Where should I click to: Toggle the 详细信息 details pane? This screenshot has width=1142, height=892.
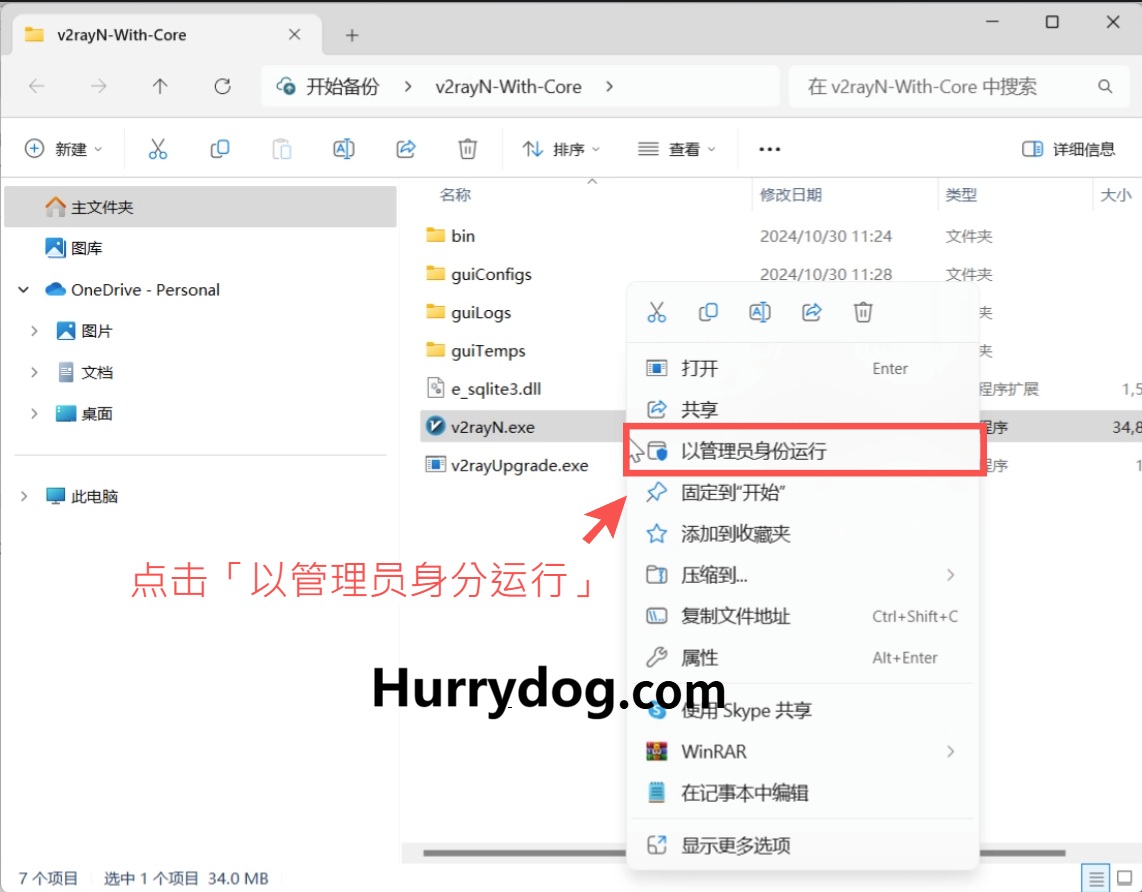pyautogui.click(x=1068, y=149)
